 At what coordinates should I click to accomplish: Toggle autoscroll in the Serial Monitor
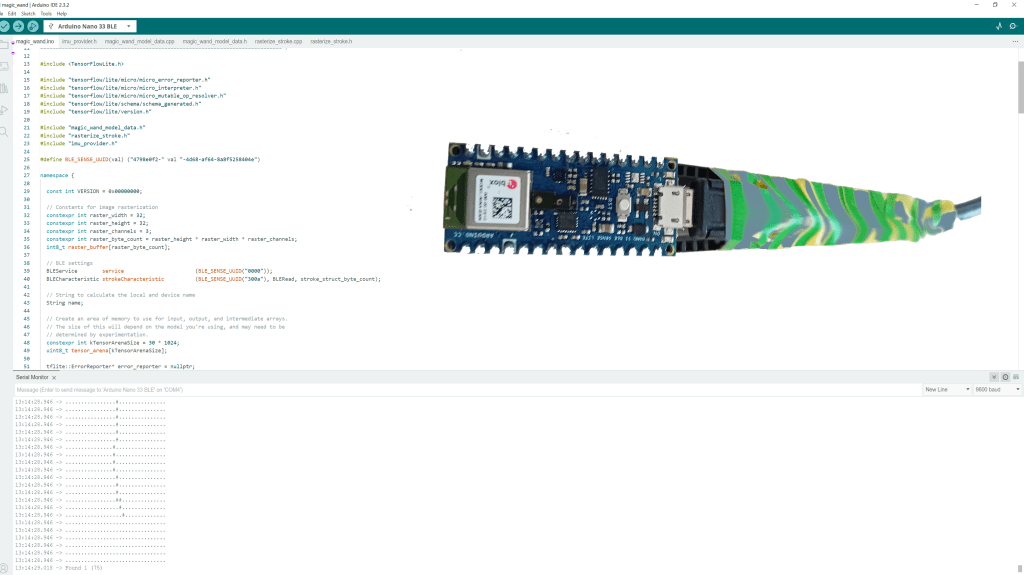point(994,377)
